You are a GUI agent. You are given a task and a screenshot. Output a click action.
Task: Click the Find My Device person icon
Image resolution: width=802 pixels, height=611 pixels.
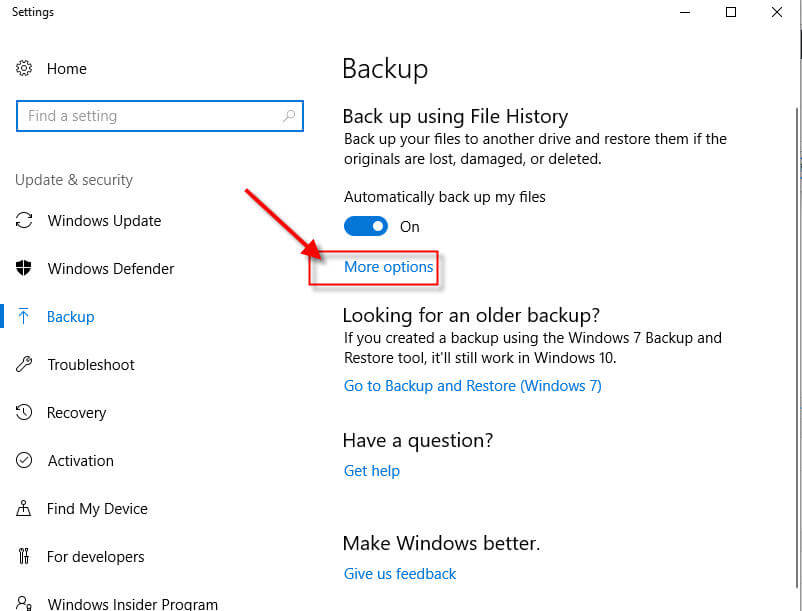[24, 508]
